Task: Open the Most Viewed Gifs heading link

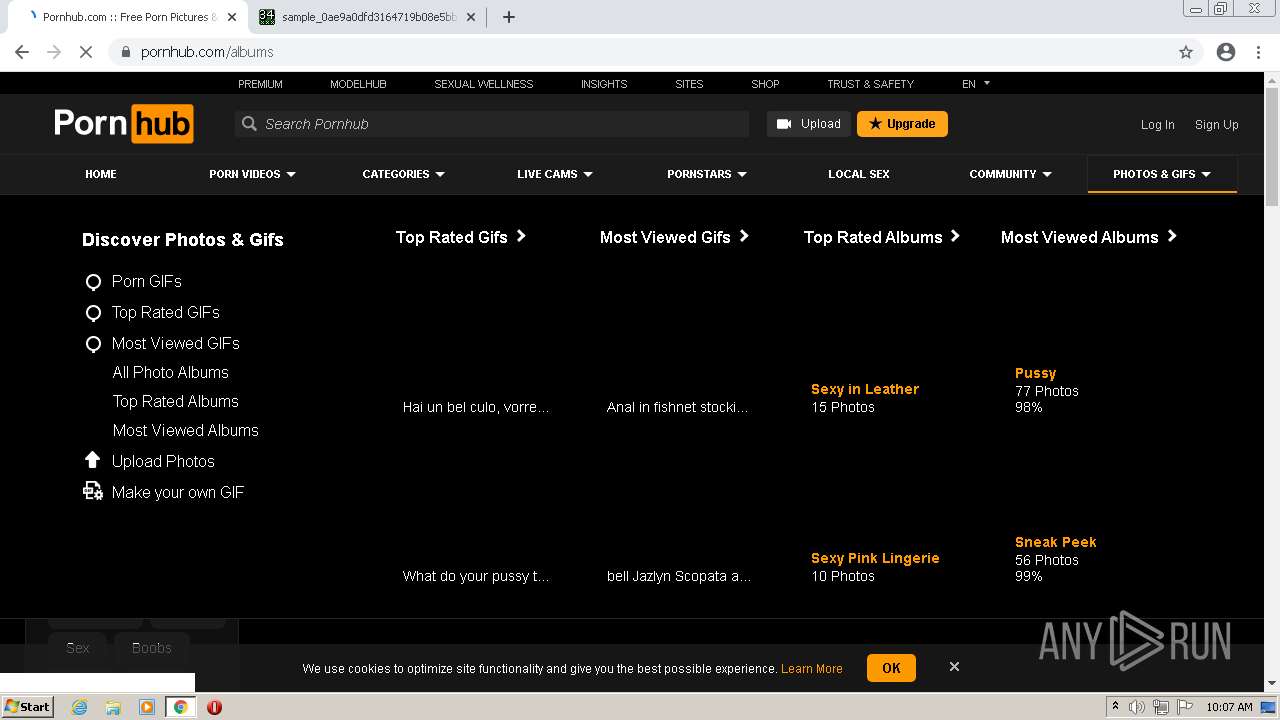Action: tap(675, 237)
